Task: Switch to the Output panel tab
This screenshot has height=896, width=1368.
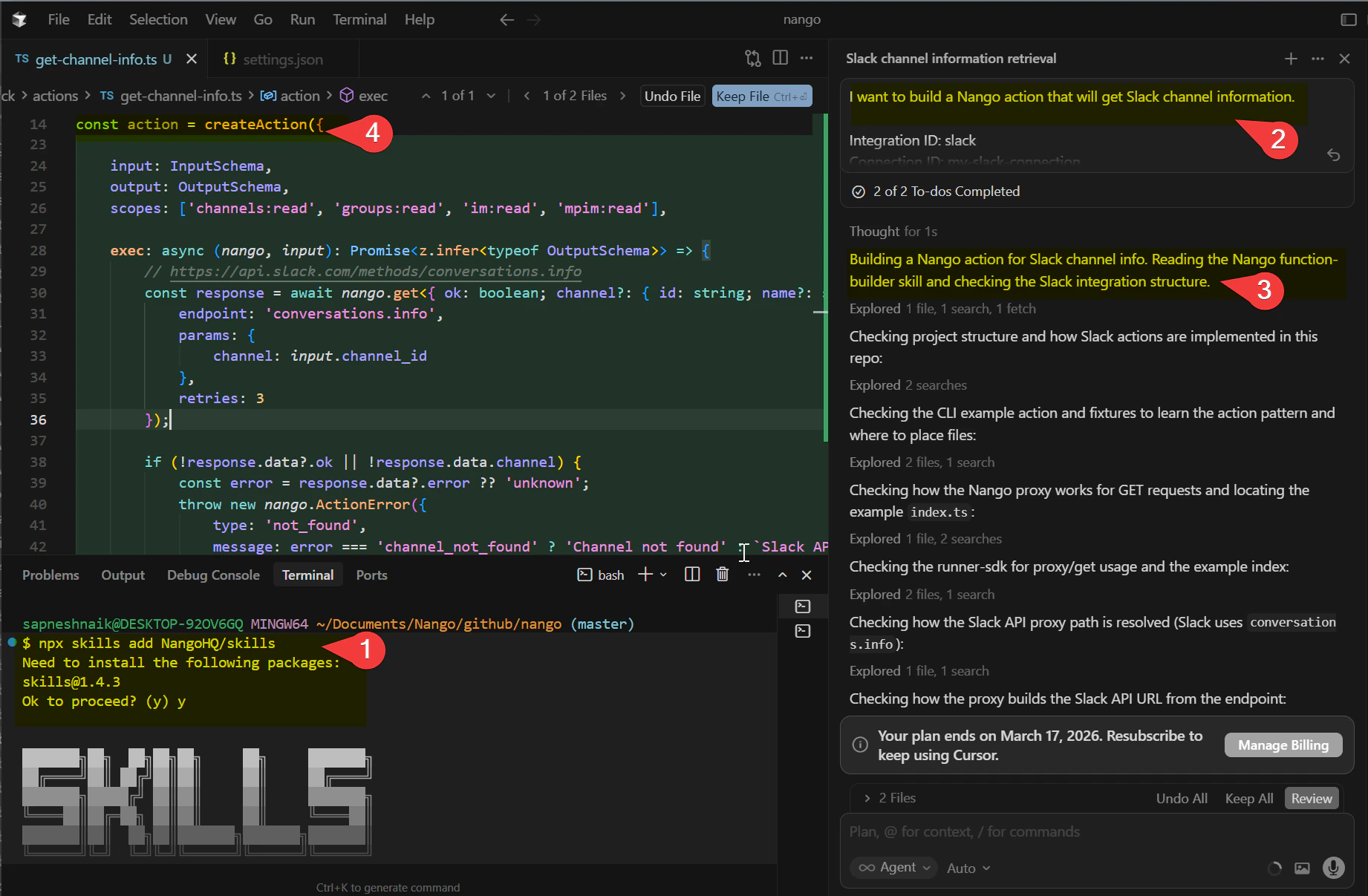Action: click(123, 575)
